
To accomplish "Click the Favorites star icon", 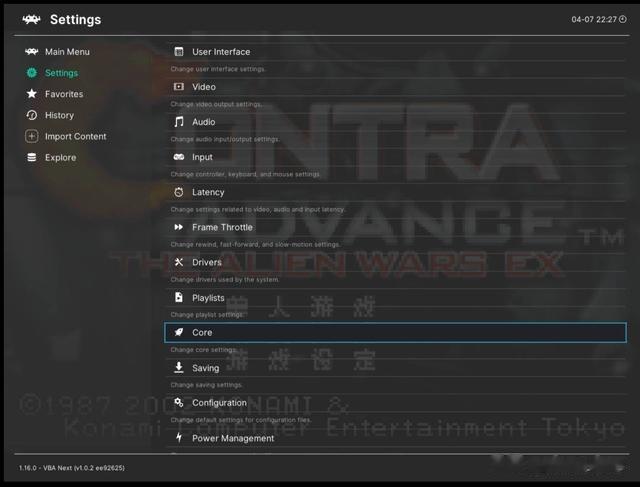I will click(31, 94).
